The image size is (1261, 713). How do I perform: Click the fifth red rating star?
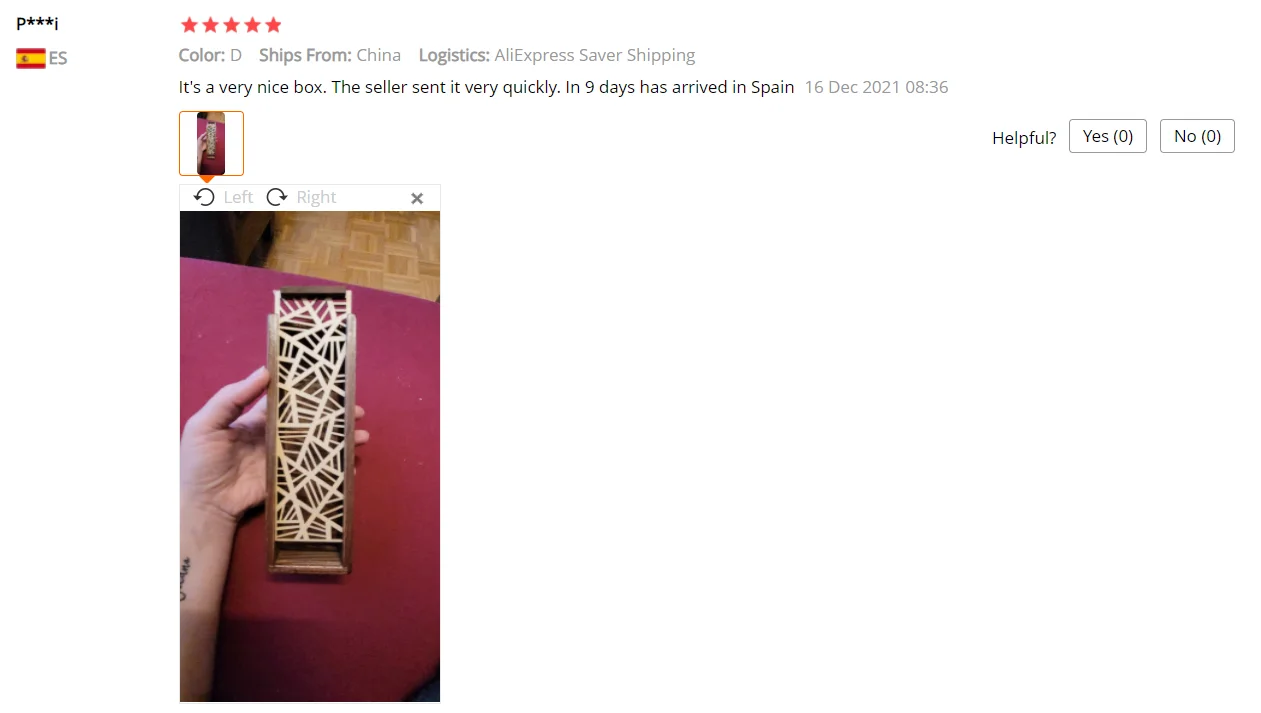point(273,25)
